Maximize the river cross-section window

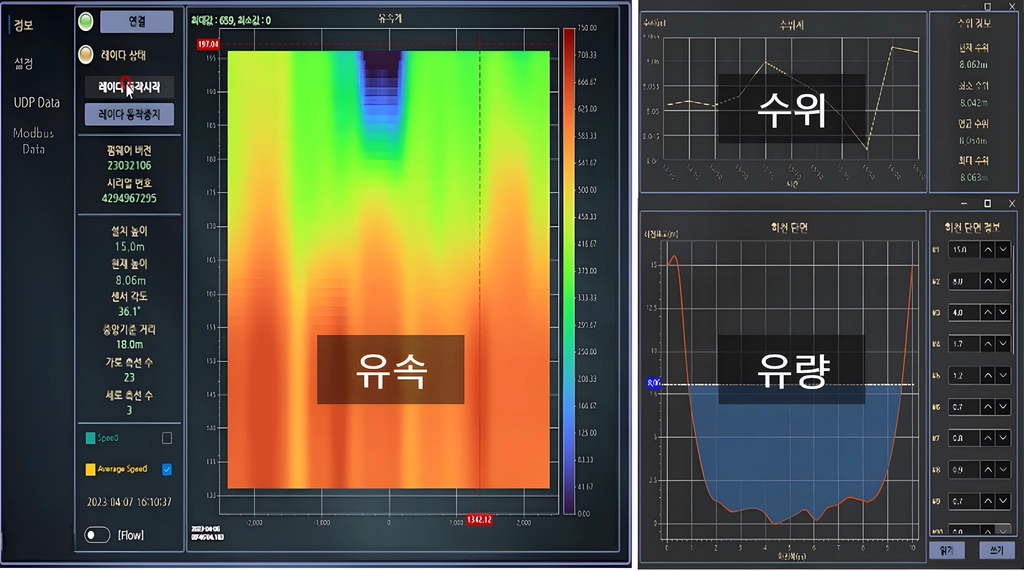[x=987, y=203]
